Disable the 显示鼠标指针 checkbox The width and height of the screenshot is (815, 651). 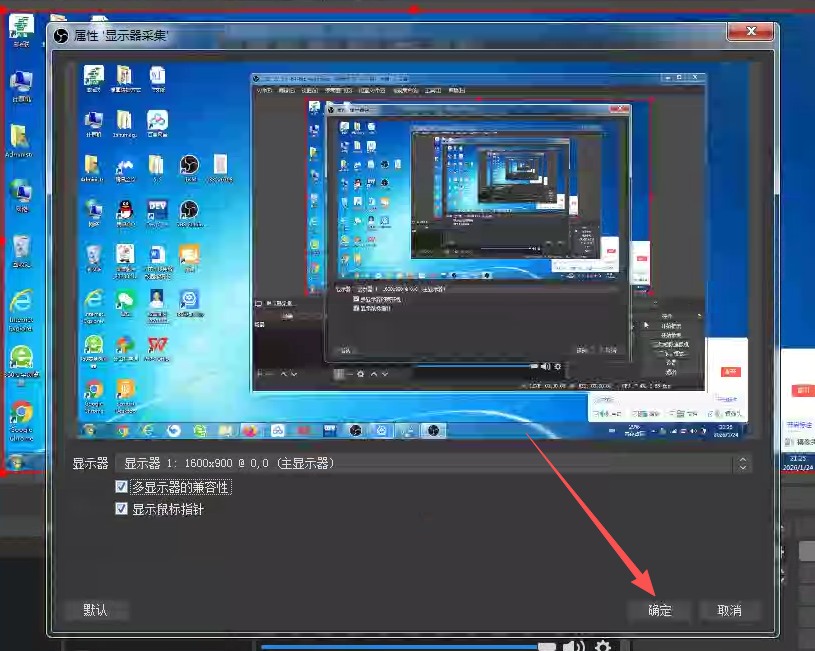tap(122, 509)
